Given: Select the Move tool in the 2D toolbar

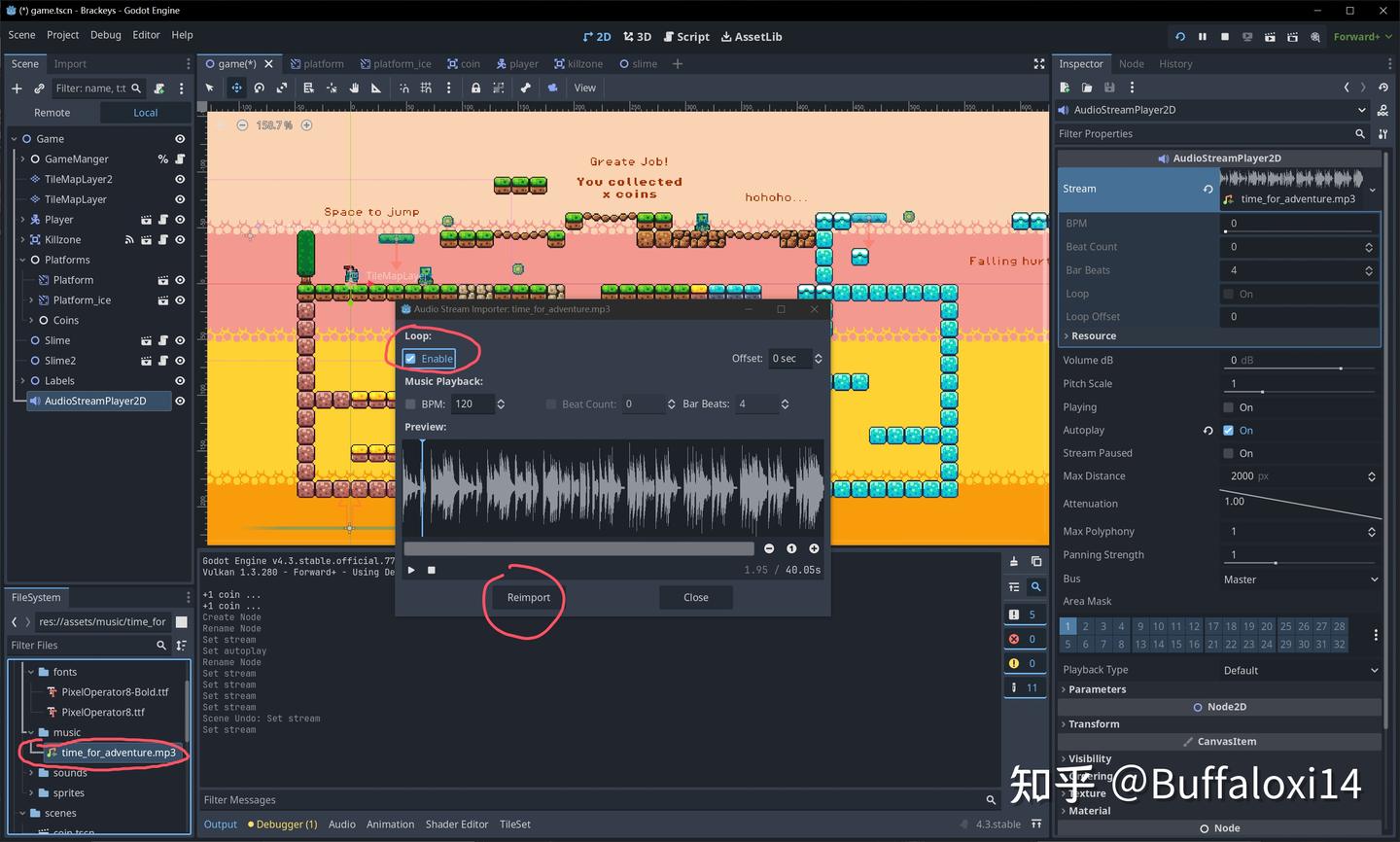Looking at the screenshot, I should (x=236, y=88).
